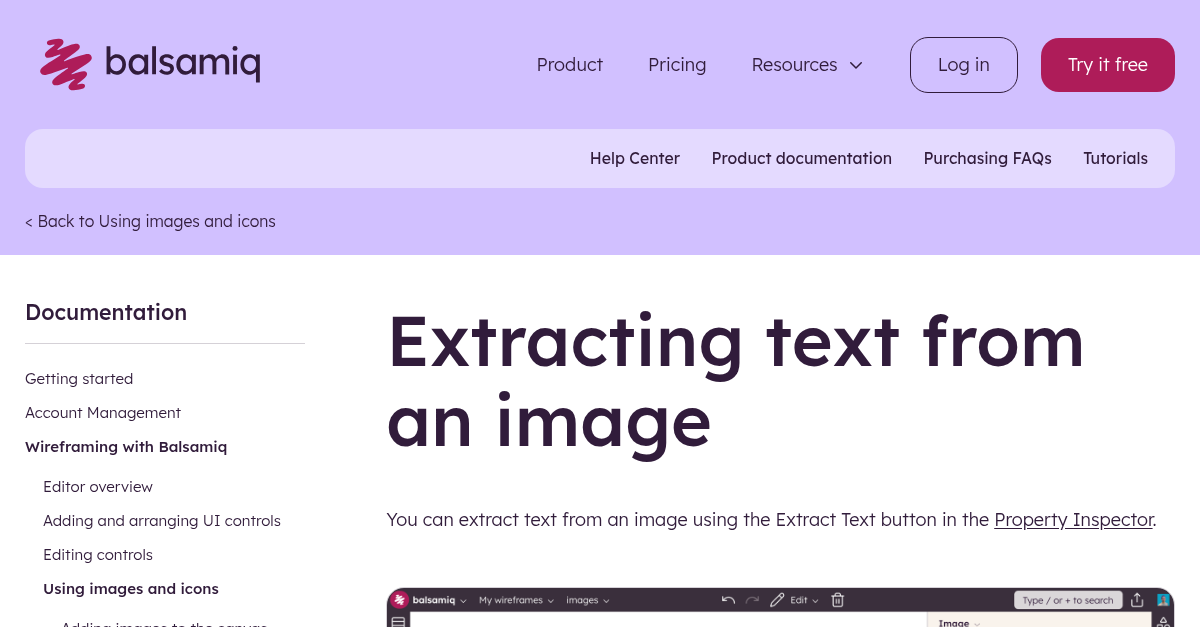The width and height of the screenshot is (1200, 627).
Task: Click the user avatar in editor toolbar
Action: (1163, 600)
